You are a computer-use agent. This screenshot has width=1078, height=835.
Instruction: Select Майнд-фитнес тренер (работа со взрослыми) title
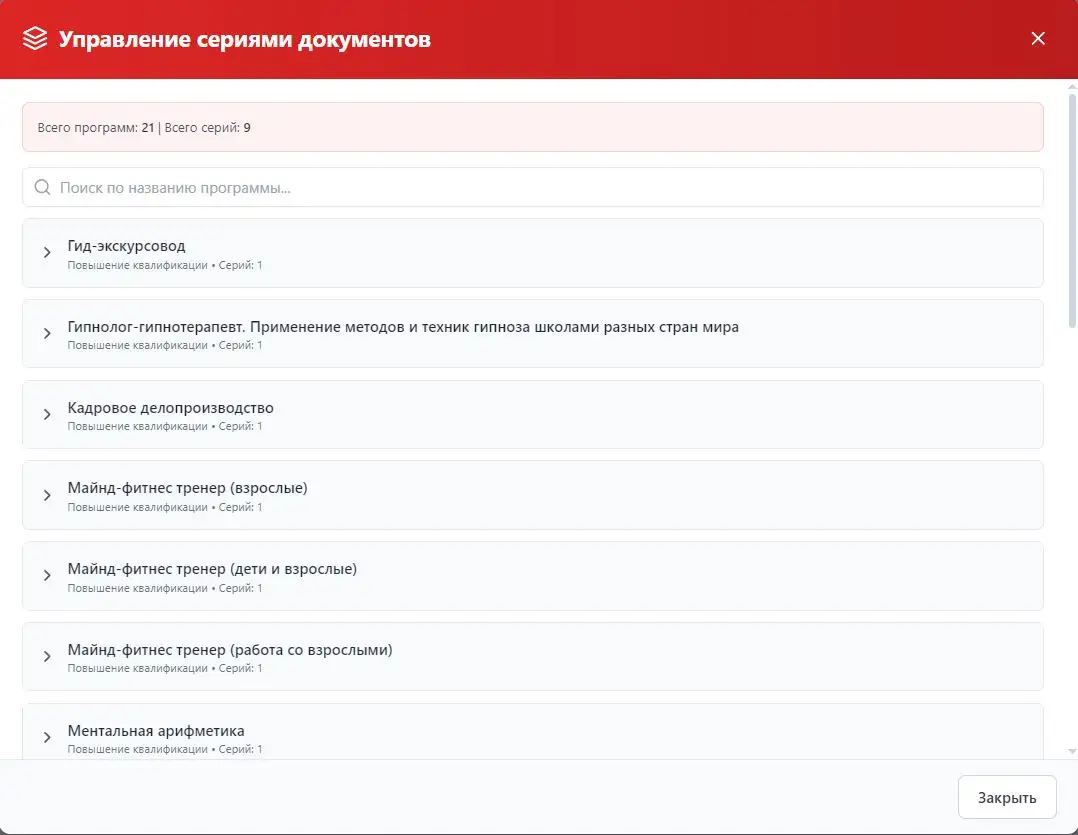(230, 649)
